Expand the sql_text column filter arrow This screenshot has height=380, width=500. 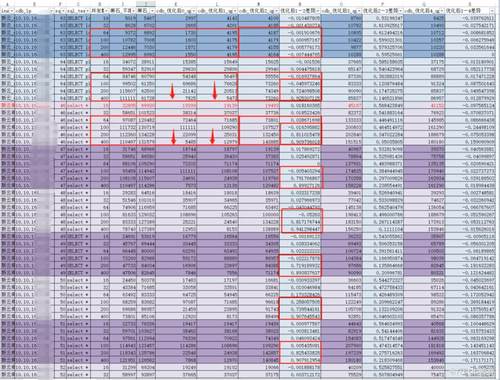[88, 11]
